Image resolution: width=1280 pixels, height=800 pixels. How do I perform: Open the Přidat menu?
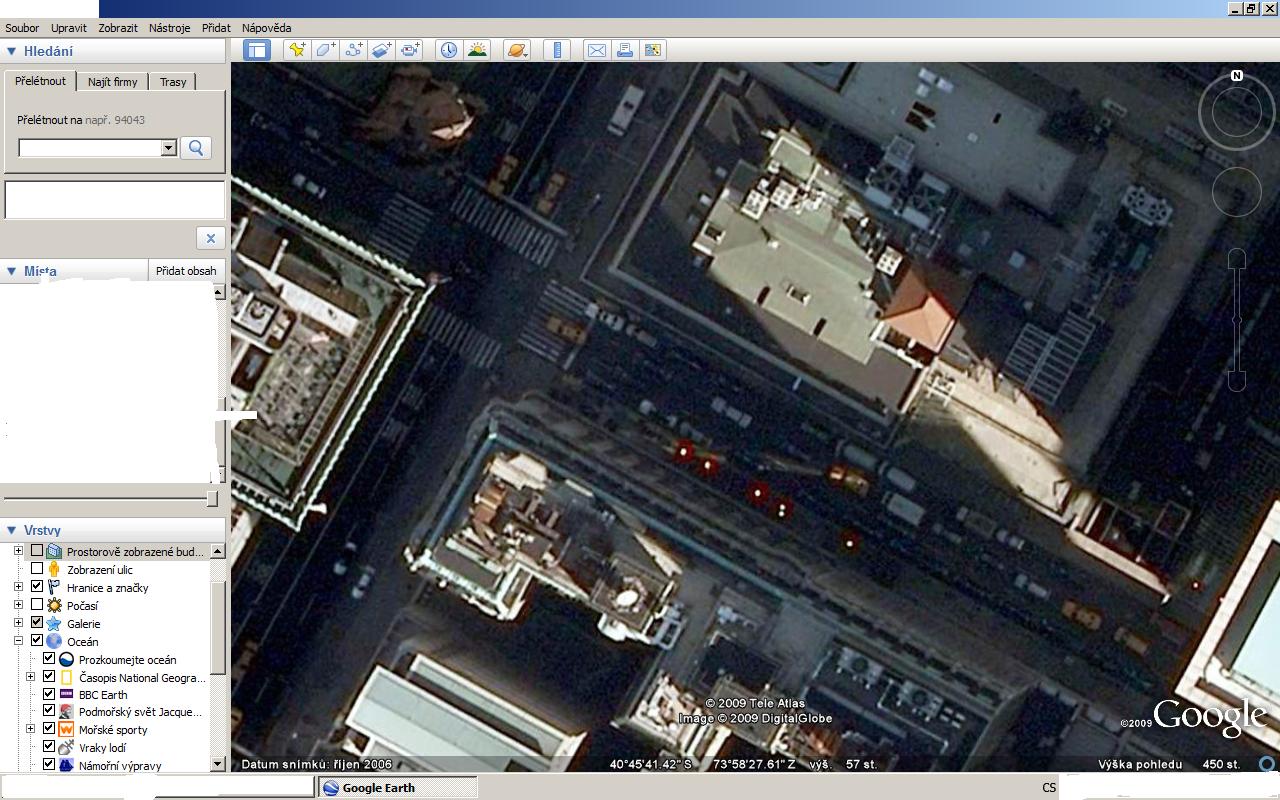point(216,28)
